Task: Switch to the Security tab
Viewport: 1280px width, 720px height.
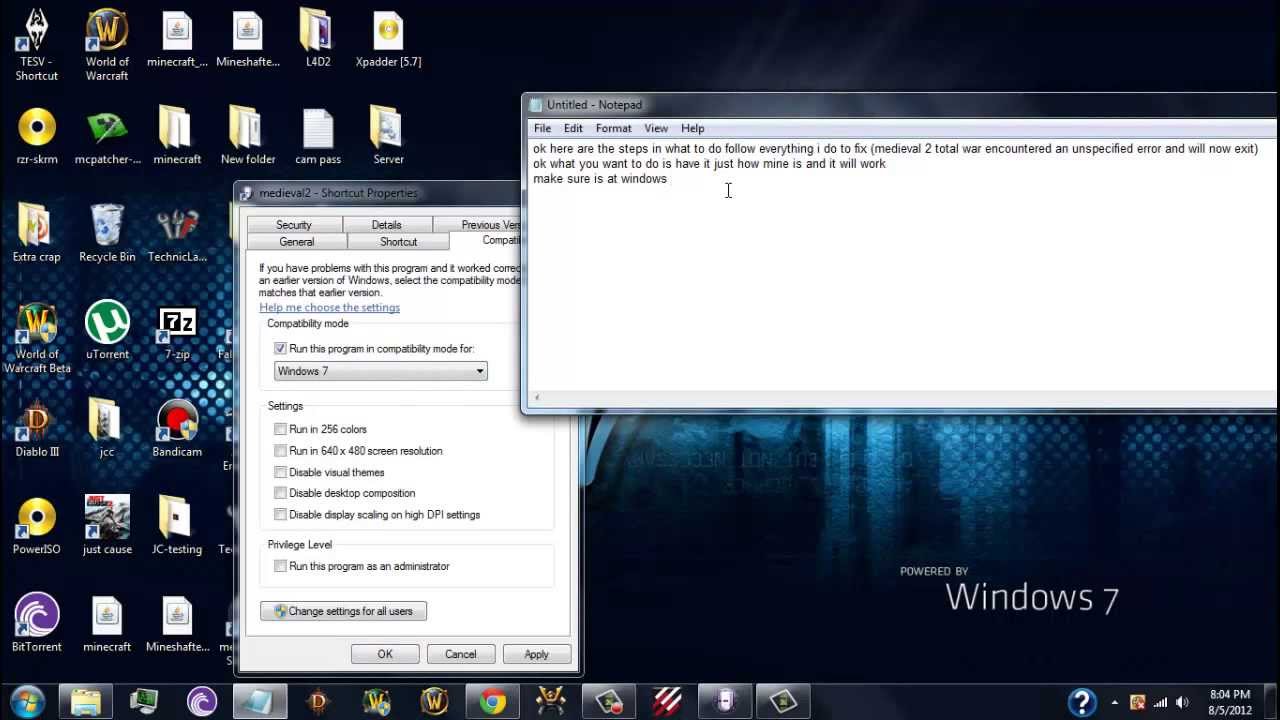Action: (294, 225)
